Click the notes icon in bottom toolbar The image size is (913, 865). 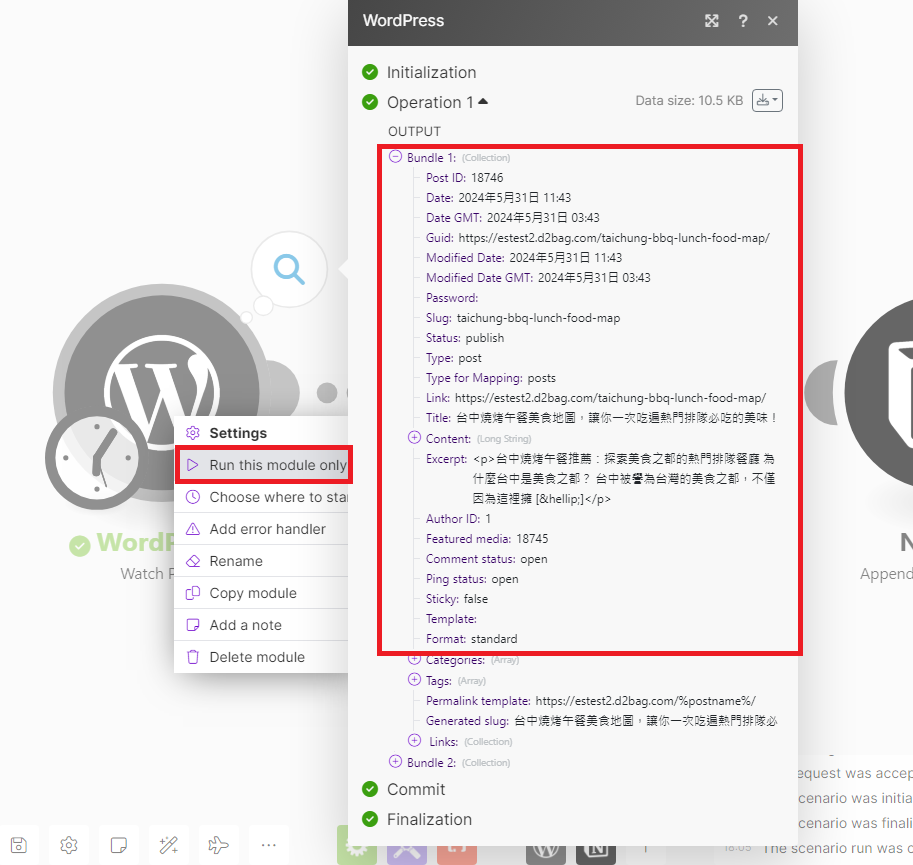pos(119,845)
